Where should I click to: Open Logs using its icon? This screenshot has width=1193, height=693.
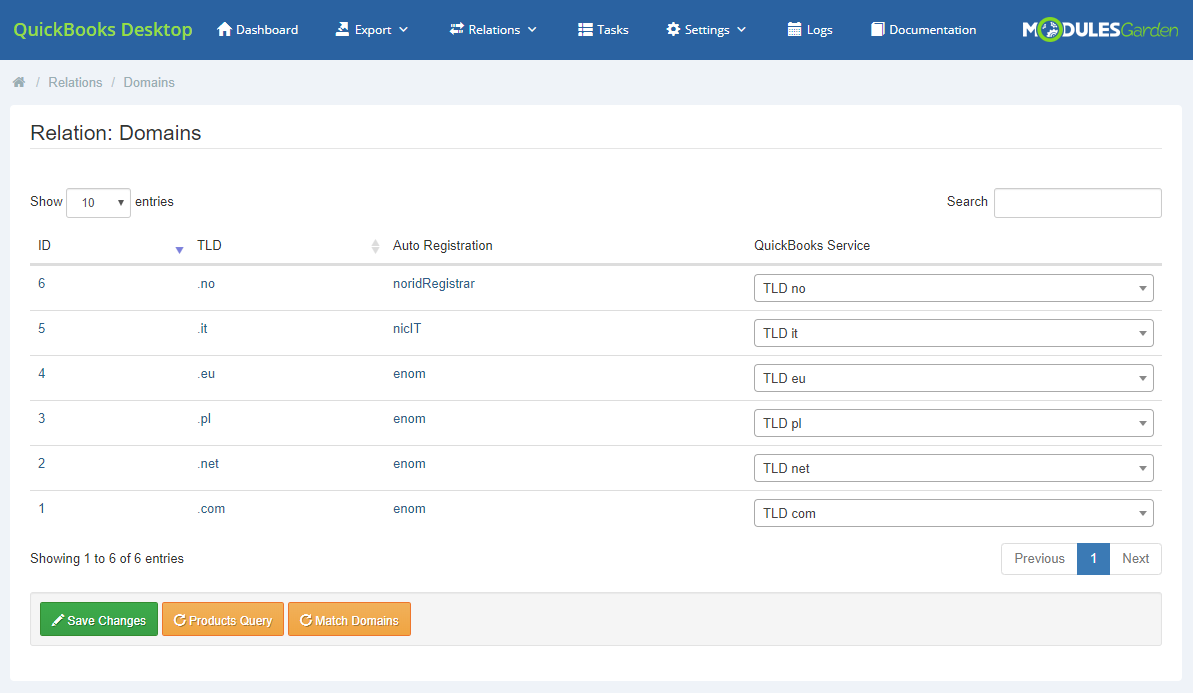tap(793, 29)
